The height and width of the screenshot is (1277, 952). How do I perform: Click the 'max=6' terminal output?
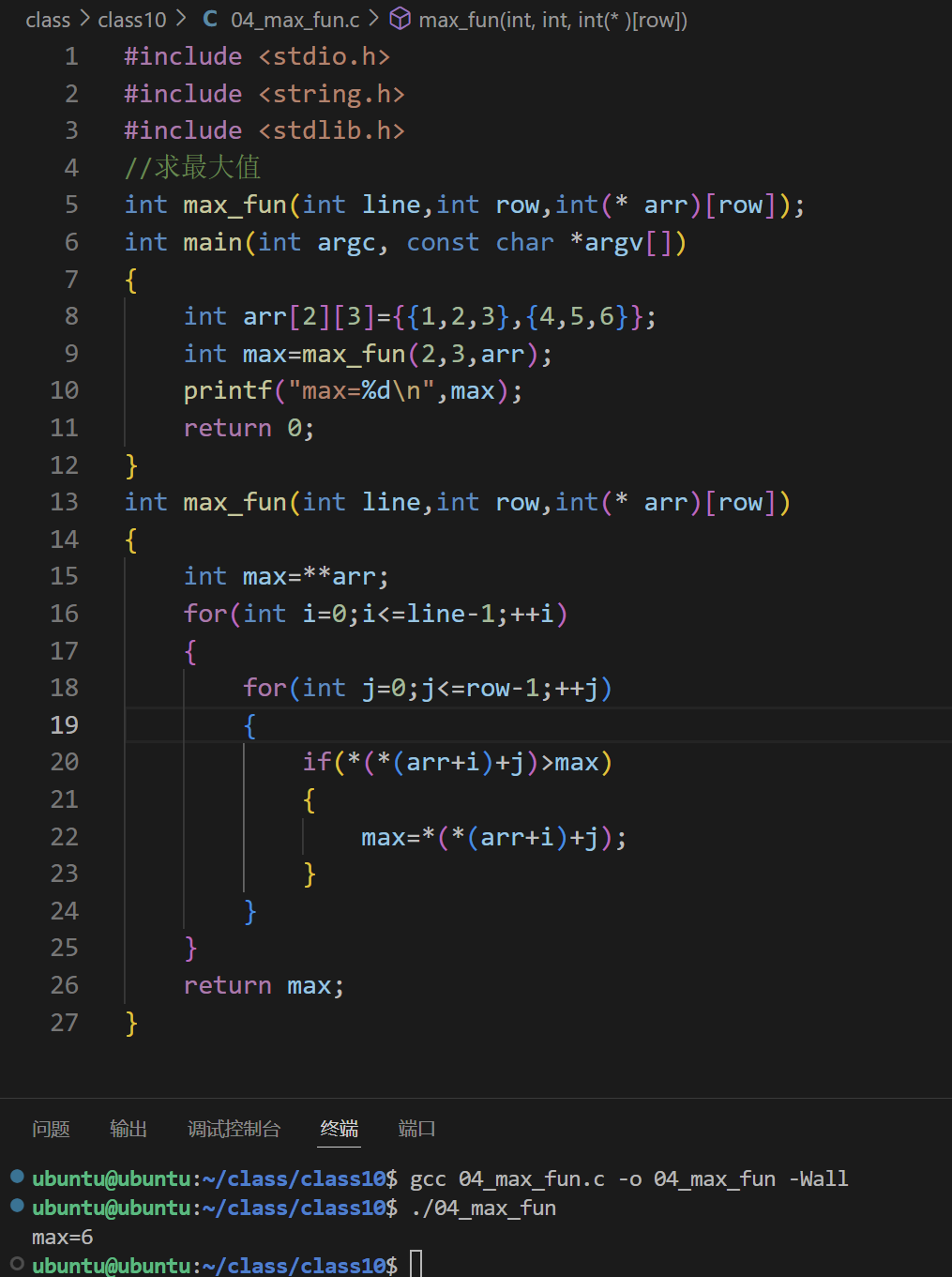[x=62, y=1237]
